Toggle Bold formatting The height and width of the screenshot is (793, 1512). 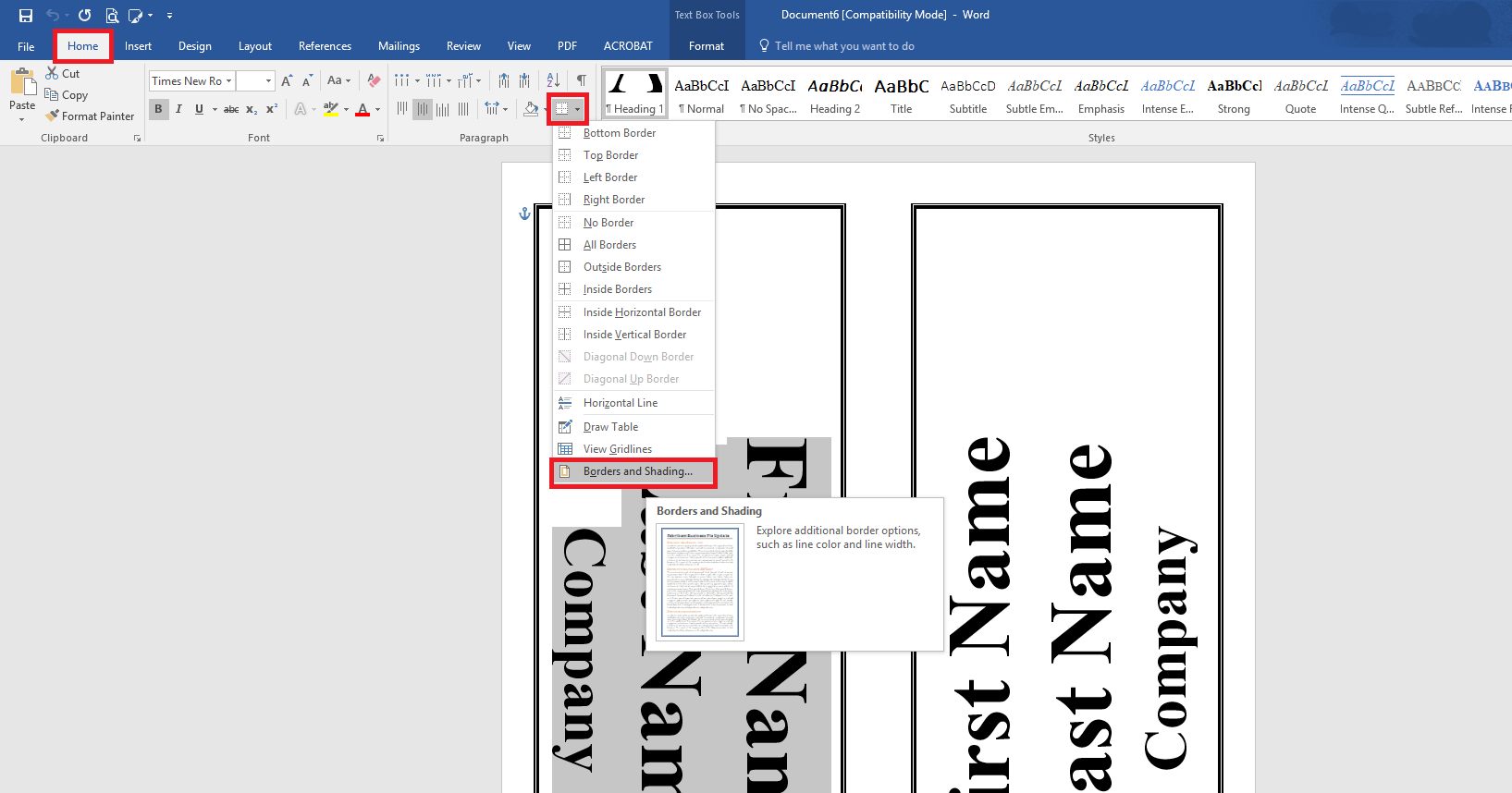click(x=158, y=109)
